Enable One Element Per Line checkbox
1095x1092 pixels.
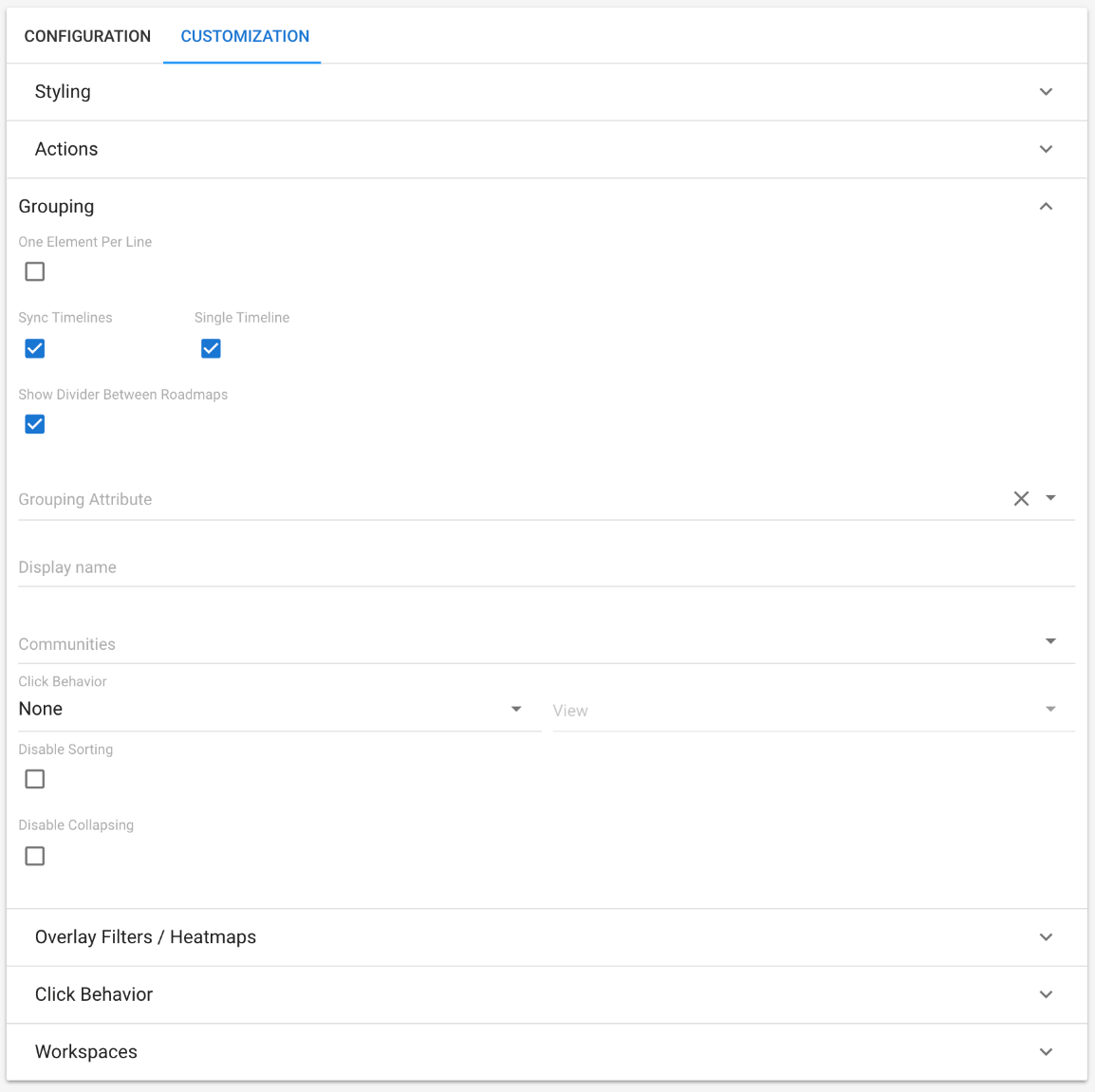point(35,272)
